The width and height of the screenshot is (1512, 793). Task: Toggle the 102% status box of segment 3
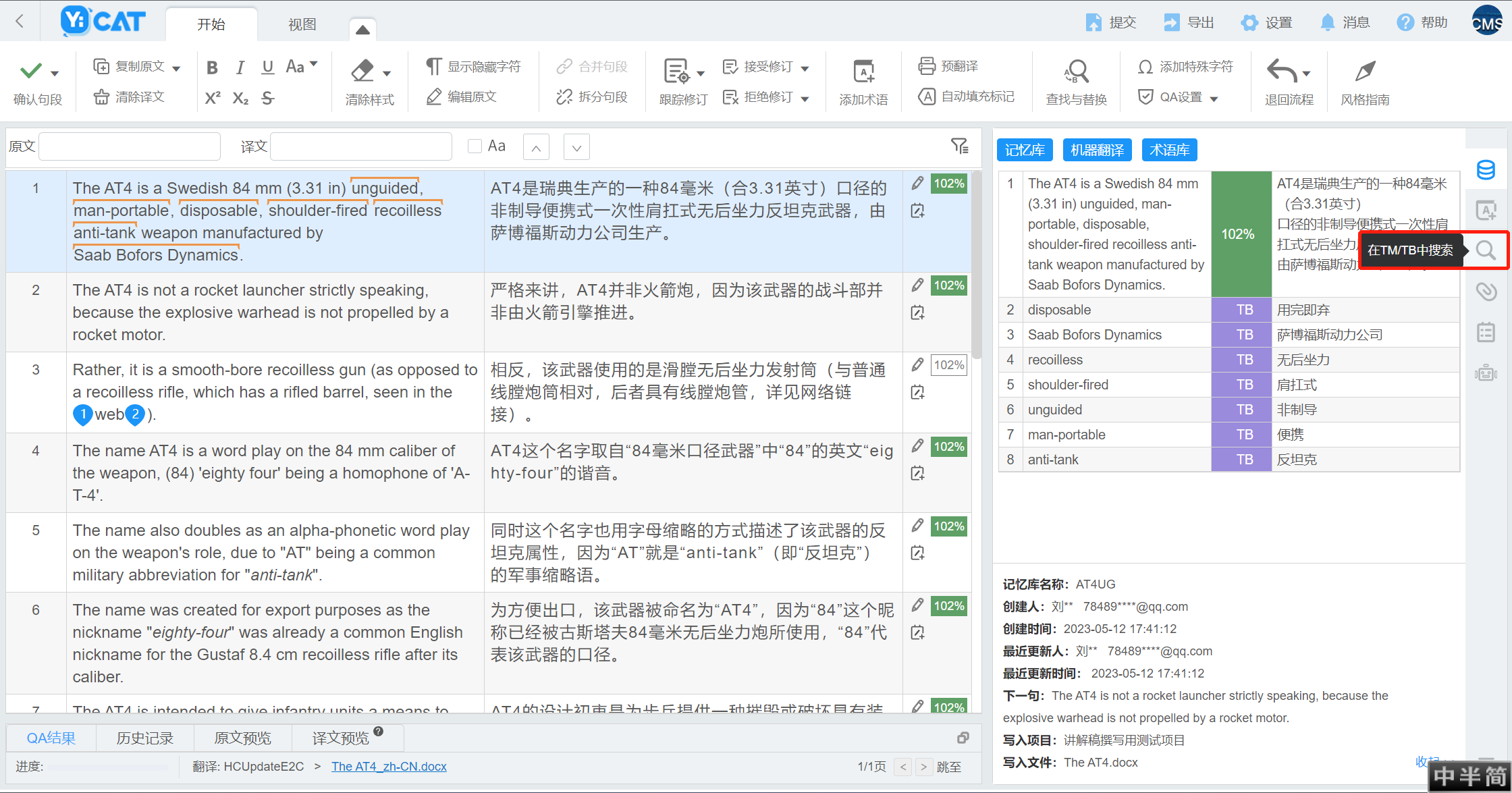coord(948,365)
